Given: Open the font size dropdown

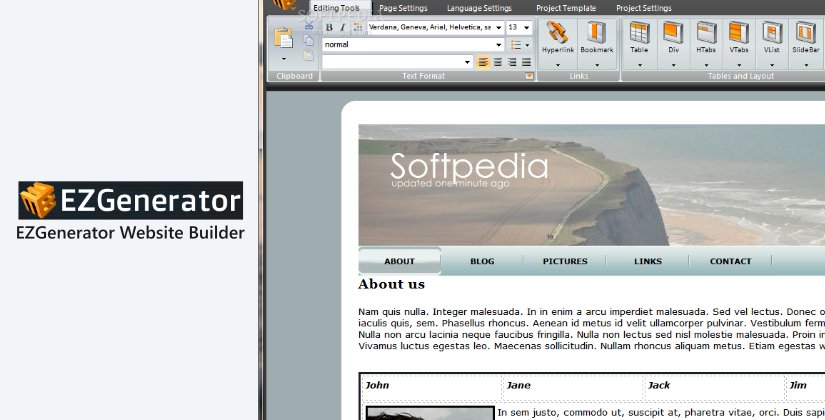Looking at the screenshot, I should pos(527,28).
